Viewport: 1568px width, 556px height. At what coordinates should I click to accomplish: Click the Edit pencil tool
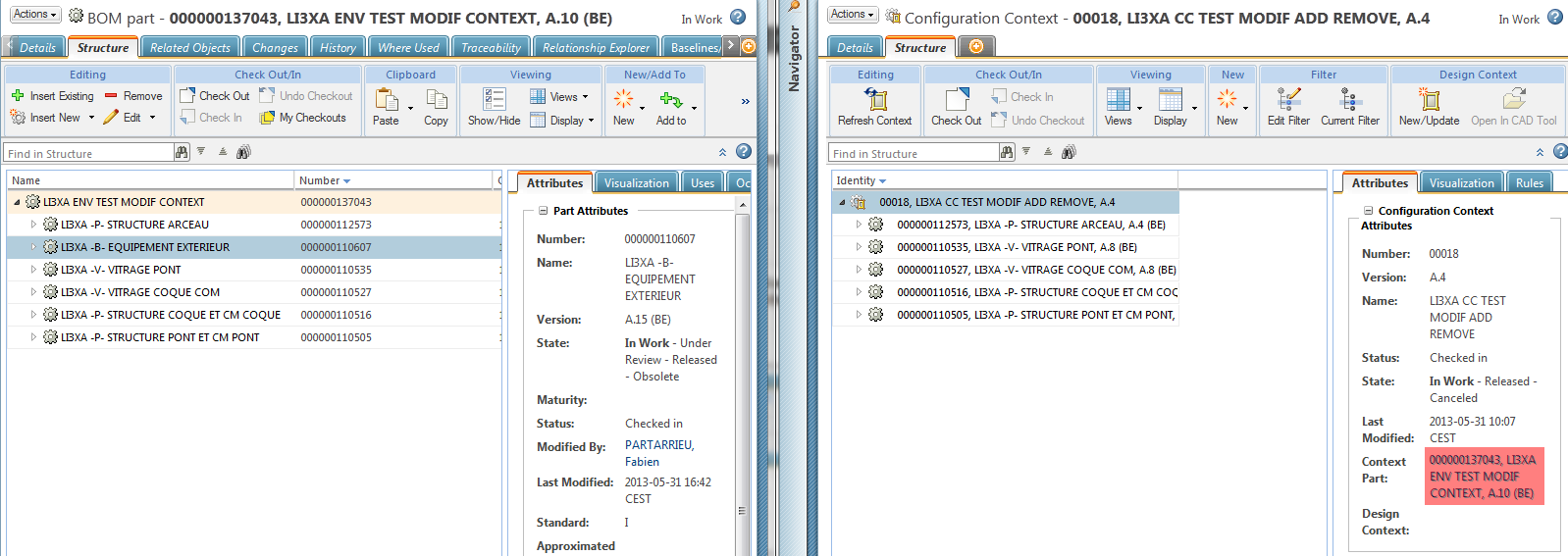tap(123, 118)
